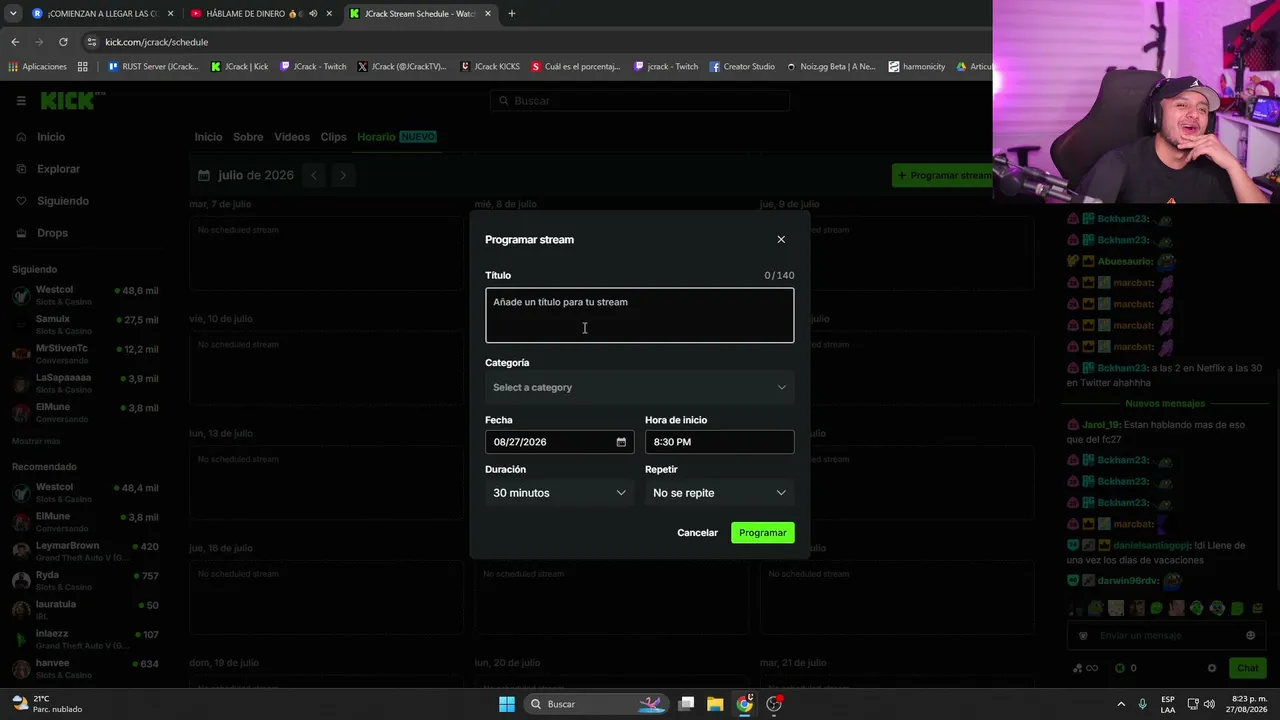1280x720 pixels.
Task: Close the Programar stream dialog
Action: (781, 240)
